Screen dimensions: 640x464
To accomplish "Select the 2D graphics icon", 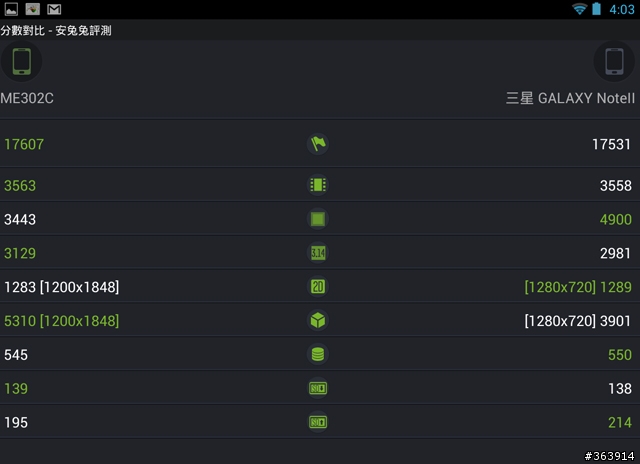I will 318,286.
